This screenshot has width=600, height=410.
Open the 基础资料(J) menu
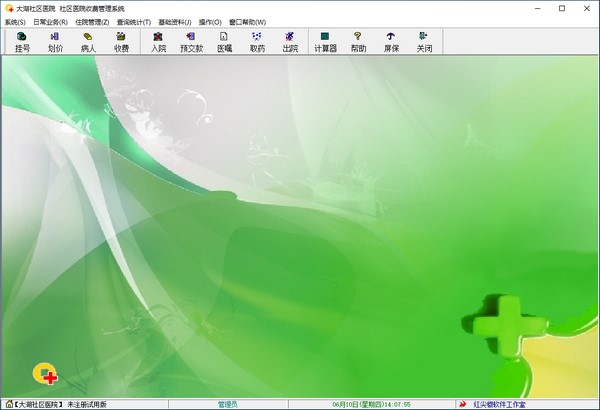(176, 21)
